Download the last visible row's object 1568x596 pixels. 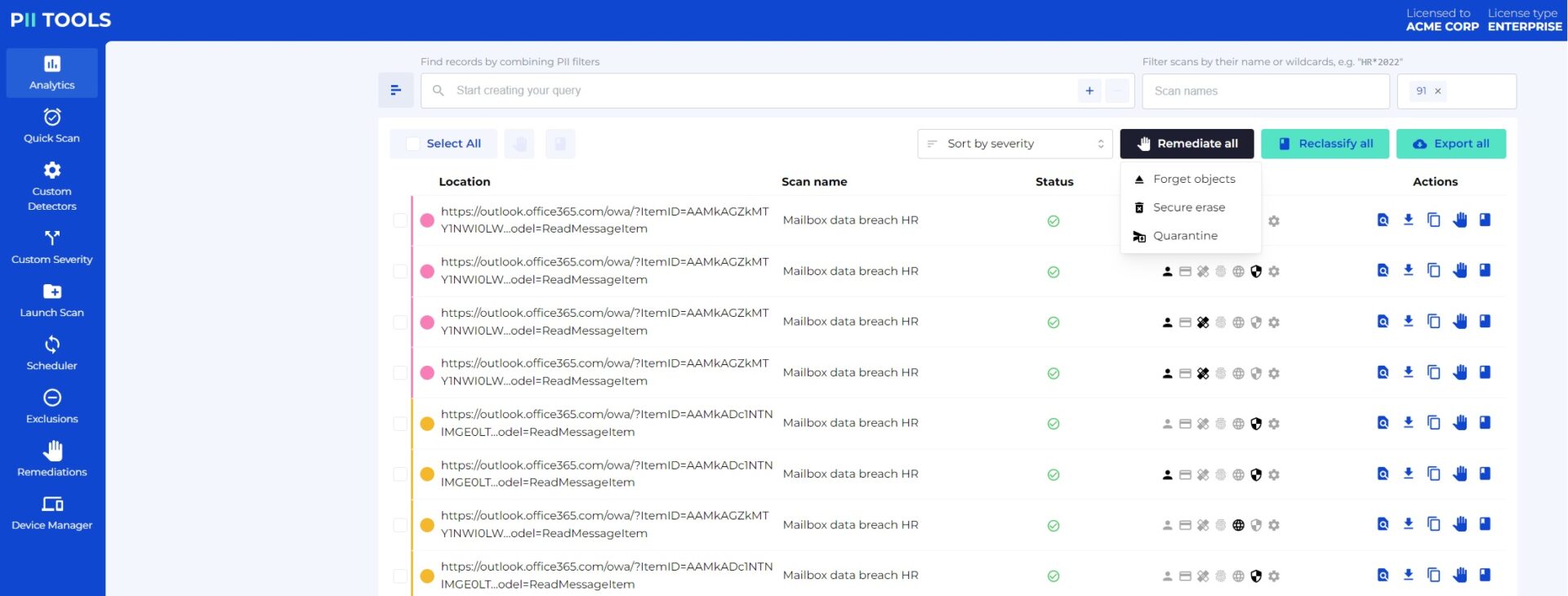[1408, 575]
